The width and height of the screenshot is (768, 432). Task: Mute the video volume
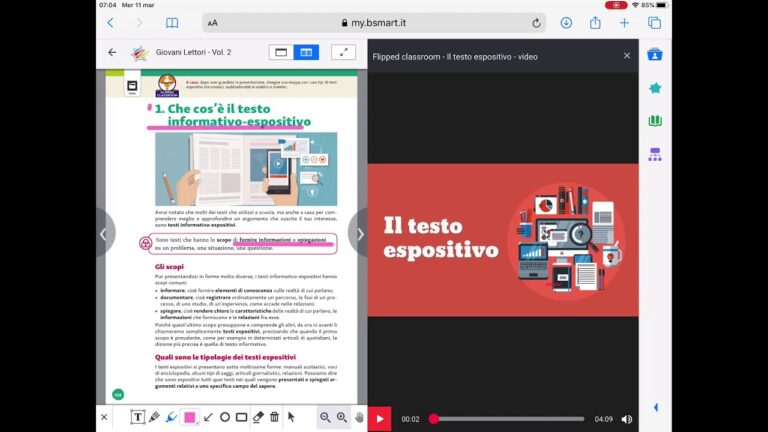(627, 419)
